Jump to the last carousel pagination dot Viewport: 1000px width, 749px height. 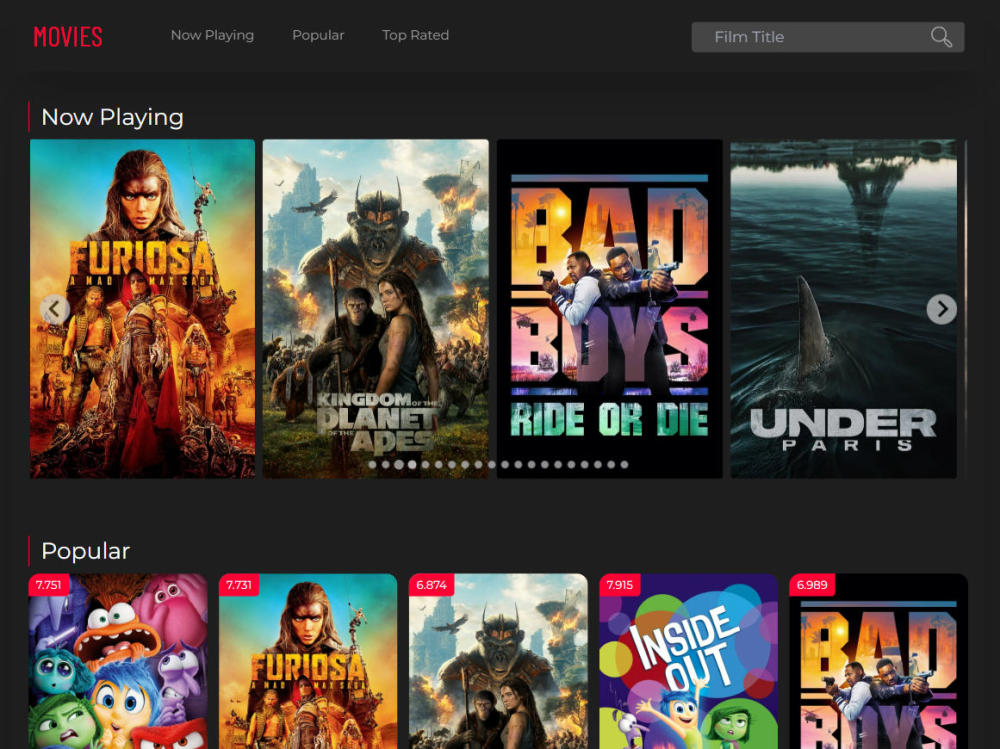624,464
